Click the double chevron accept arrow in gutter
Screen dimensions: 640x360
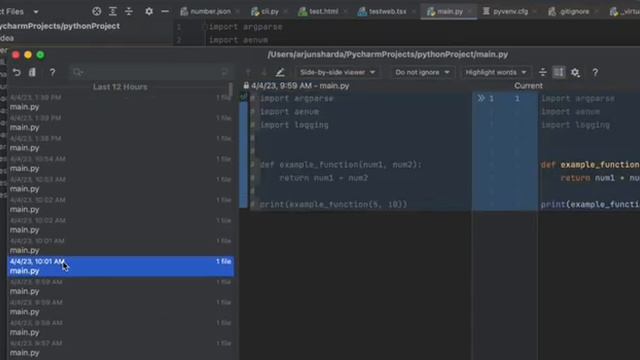click(481, 98)
